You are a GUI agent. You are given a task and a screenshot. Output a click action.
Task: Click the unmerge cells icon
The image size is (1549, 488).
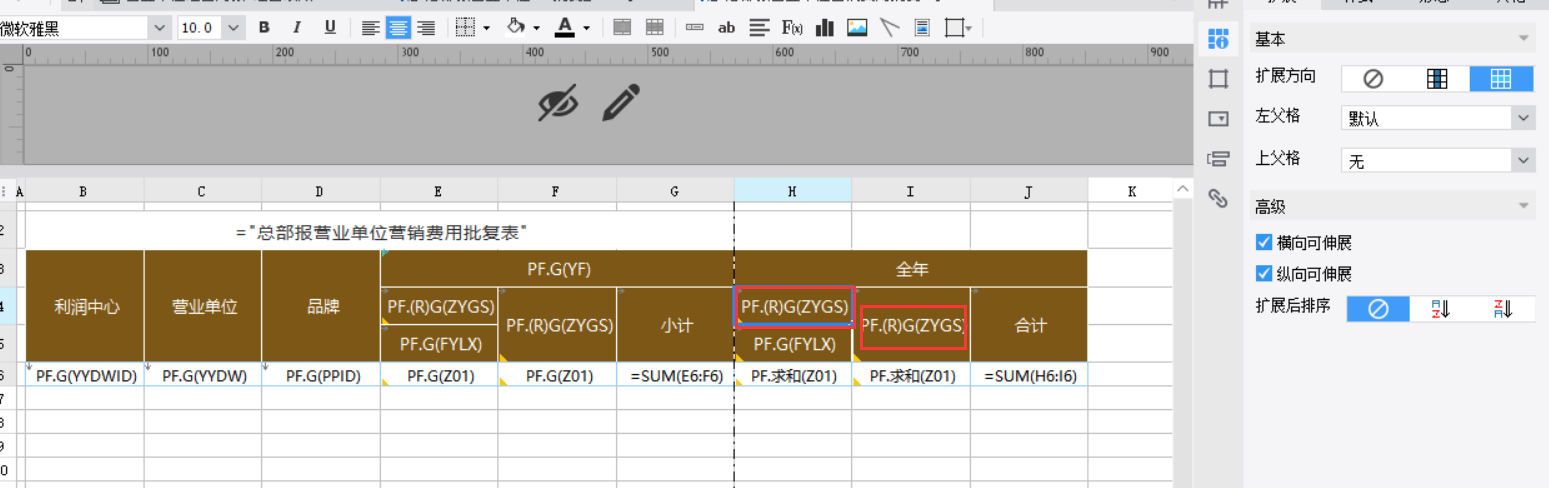click(654, 27)
